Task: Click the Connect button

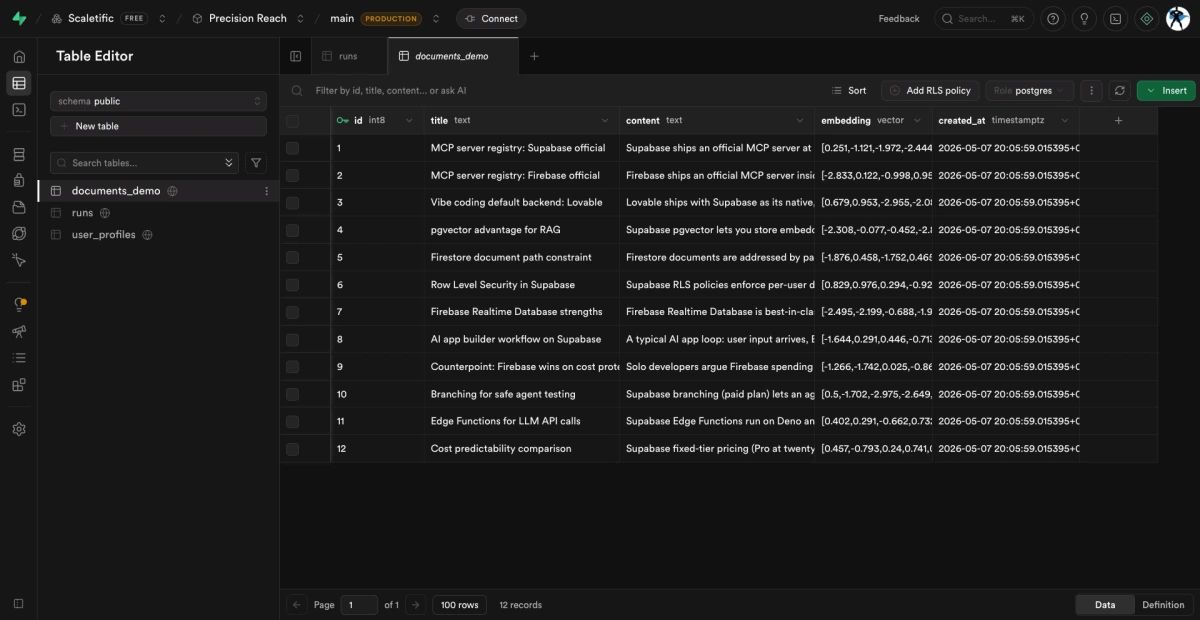Action: click(x=491, y=18)
